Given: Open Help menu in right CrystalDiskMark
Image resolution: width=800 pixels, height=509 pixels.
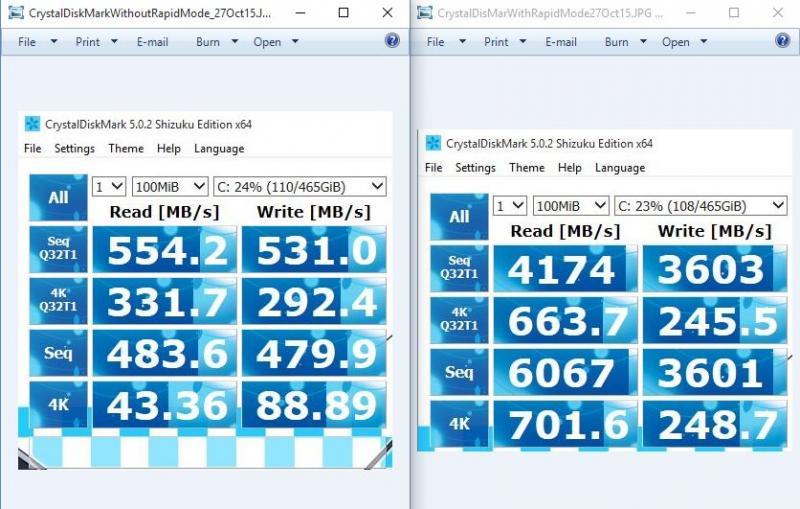Looking at the screenshot, I should click(x=570, y=168).
